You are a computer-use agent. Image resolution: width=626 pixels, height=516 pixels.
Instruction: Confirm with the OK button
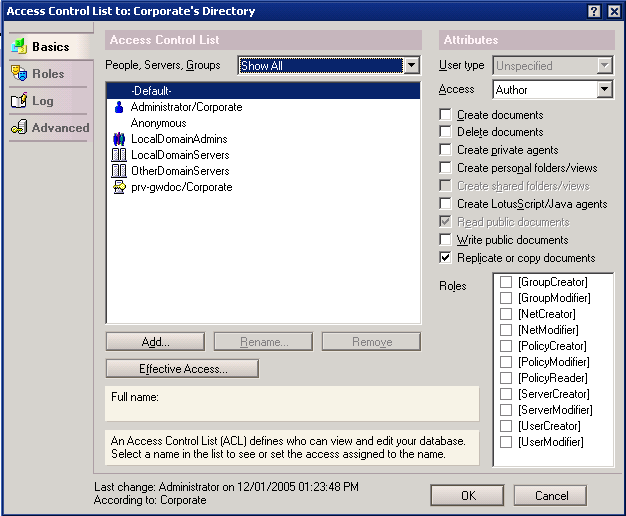[468, 496]
